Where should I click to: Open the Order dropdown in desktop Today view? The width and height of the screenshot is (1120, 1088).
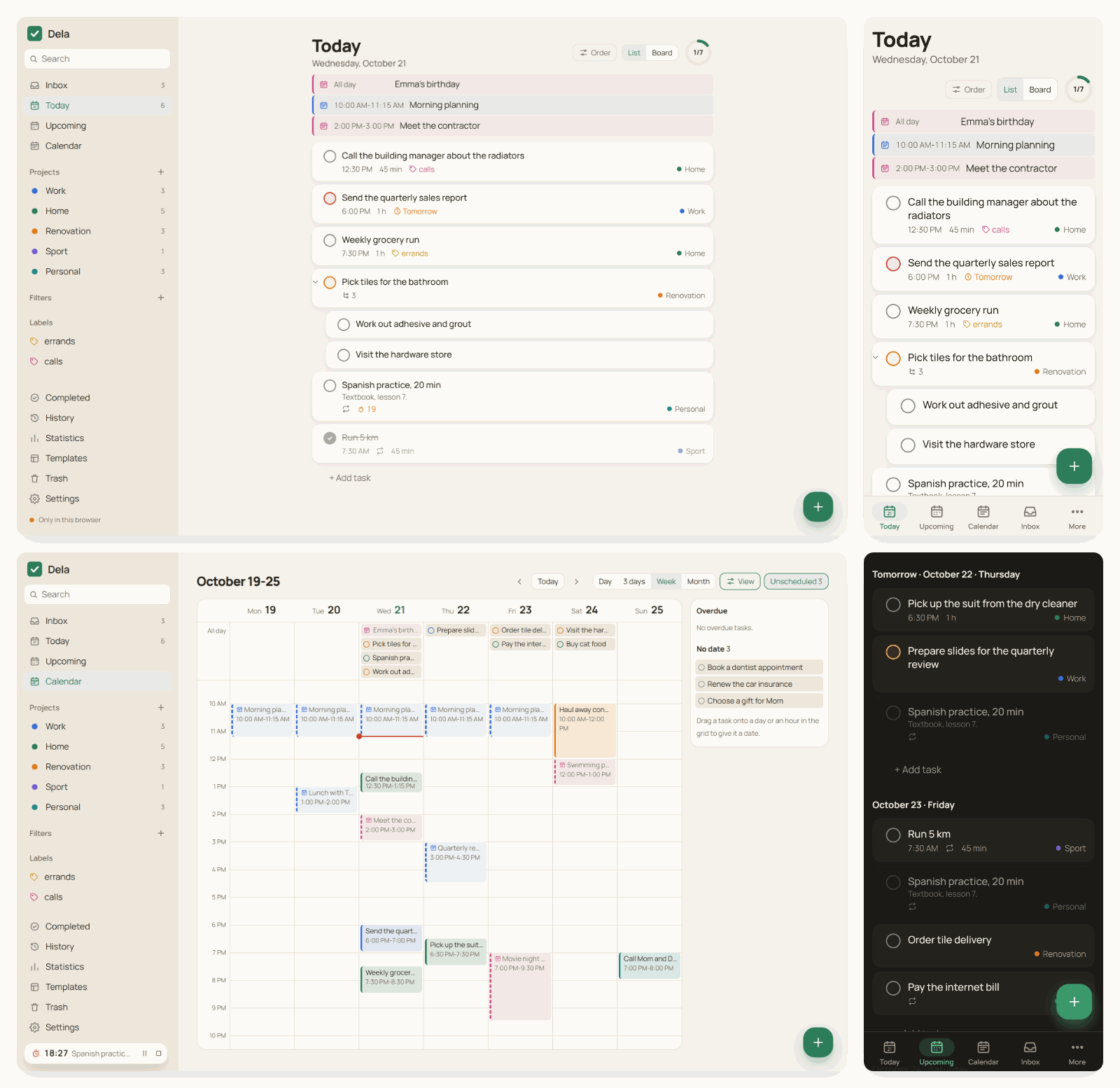coord(595,53)
